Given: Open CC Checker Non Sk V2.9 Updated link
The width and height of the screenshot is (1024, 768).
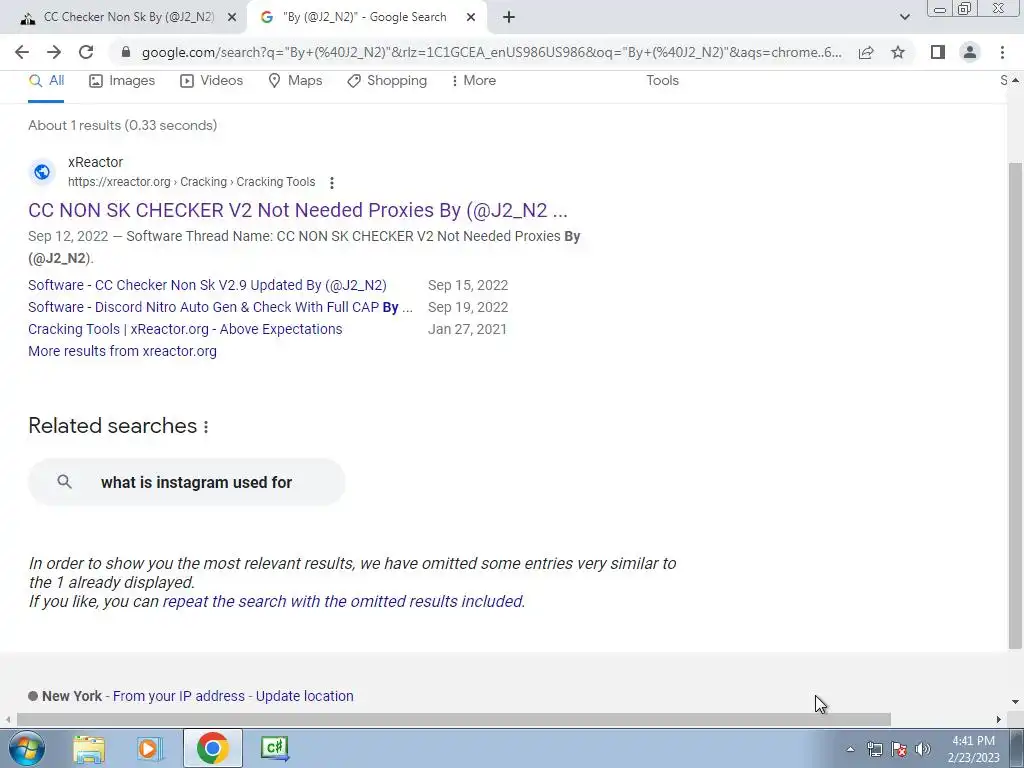Looking at the screenshot, I should point(207,285).
